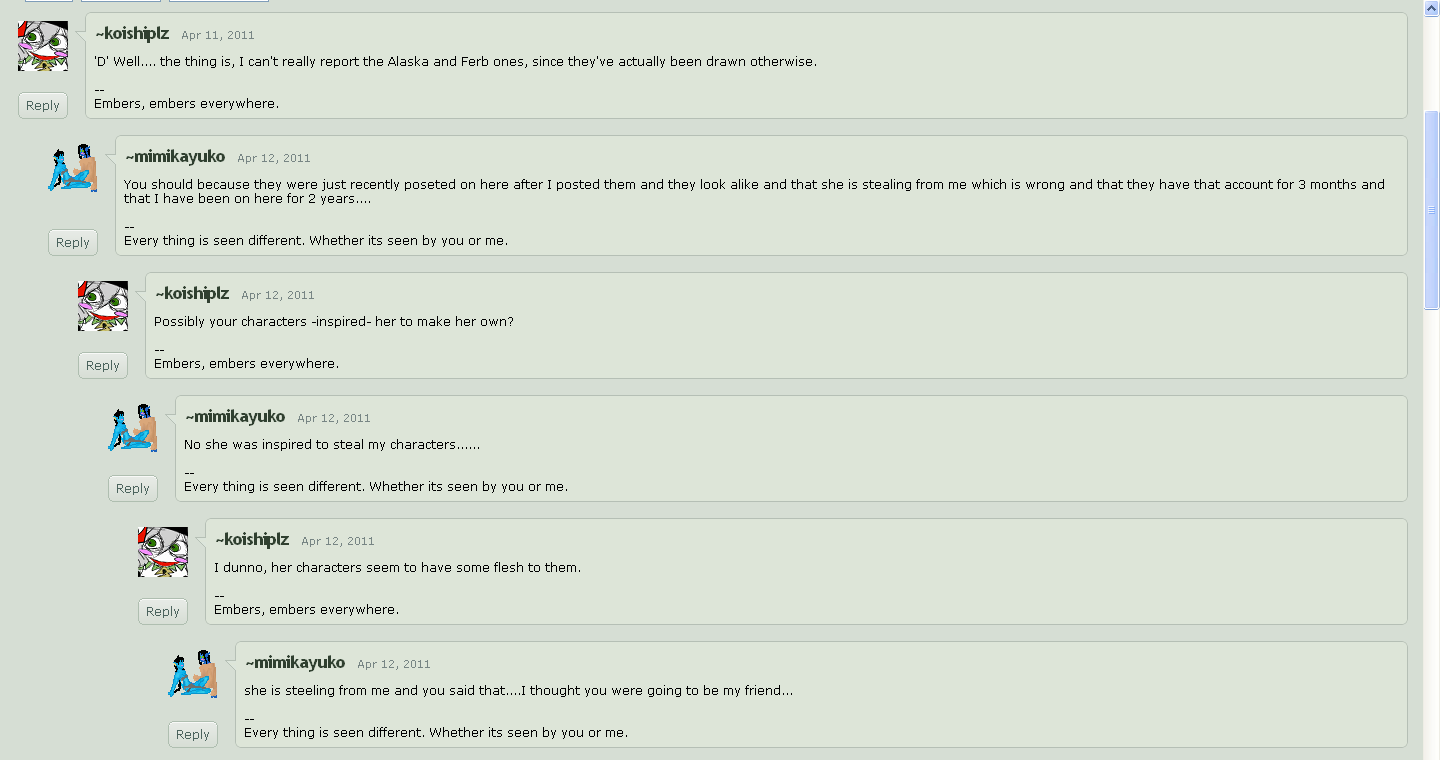Reply to koishiplz's Apr 11 comment
Viewport: 1440px width, 760px height.
pyautogui.click(x=43, y=105)
